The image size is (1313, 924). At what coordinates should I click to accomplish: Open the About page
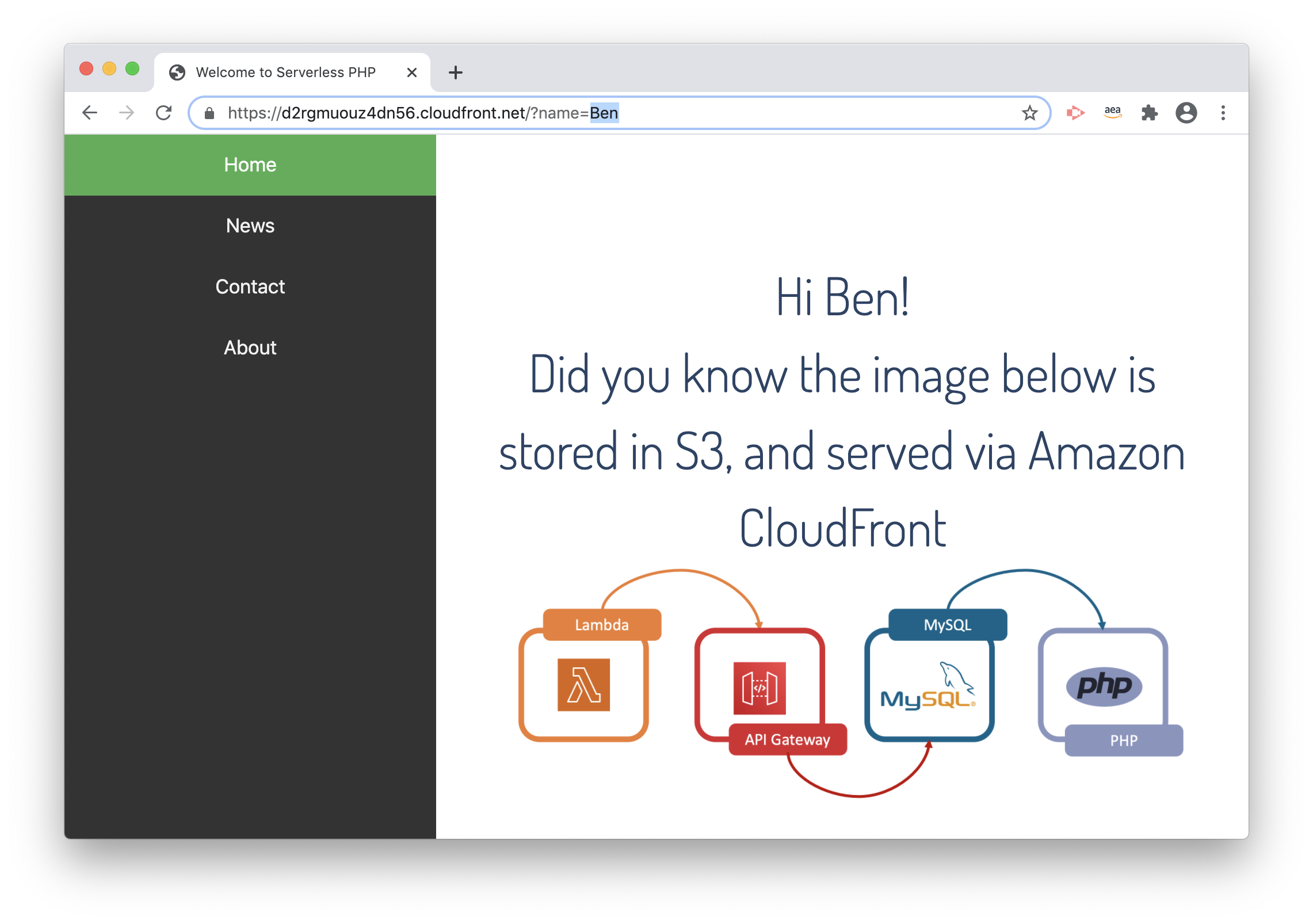point(250,347)
